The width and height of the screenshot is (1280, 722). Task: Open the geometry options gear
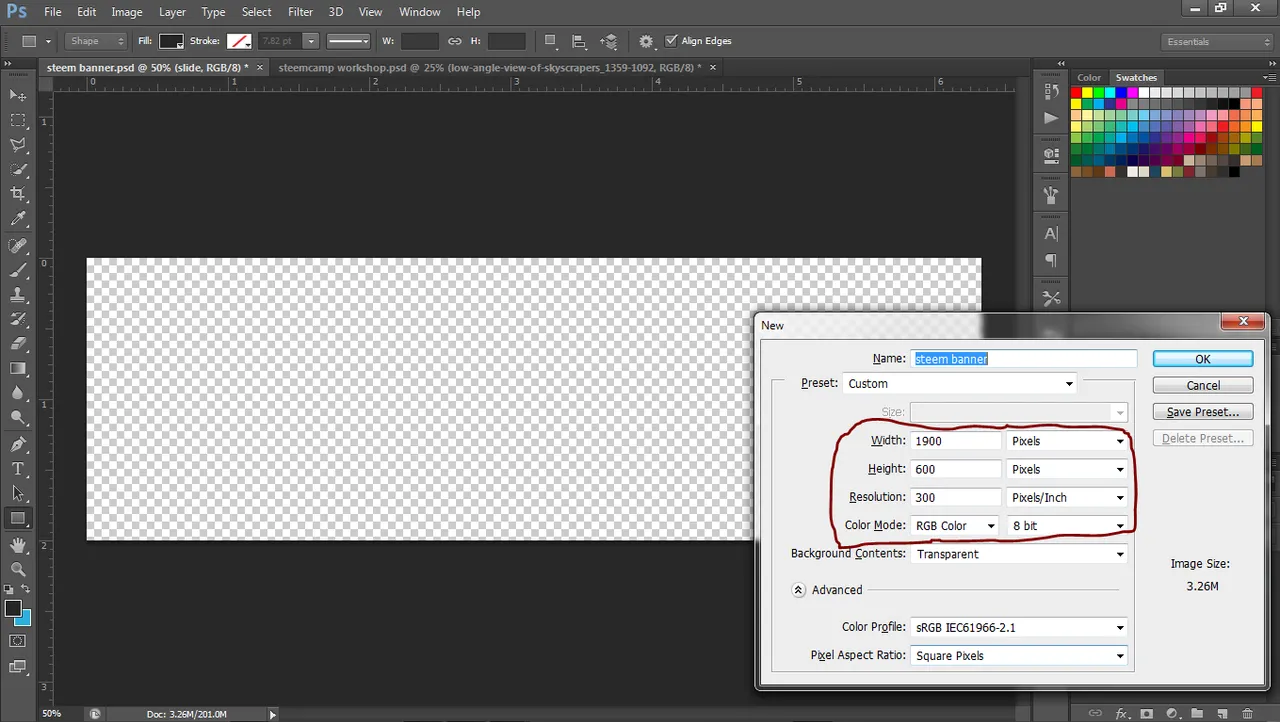tap(646, 41)
